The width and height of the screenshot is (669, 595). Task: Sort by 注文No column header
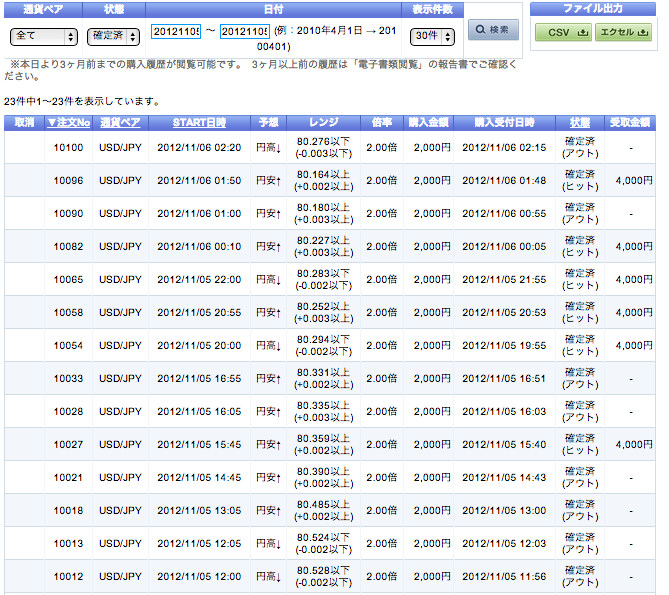(69, 123)
